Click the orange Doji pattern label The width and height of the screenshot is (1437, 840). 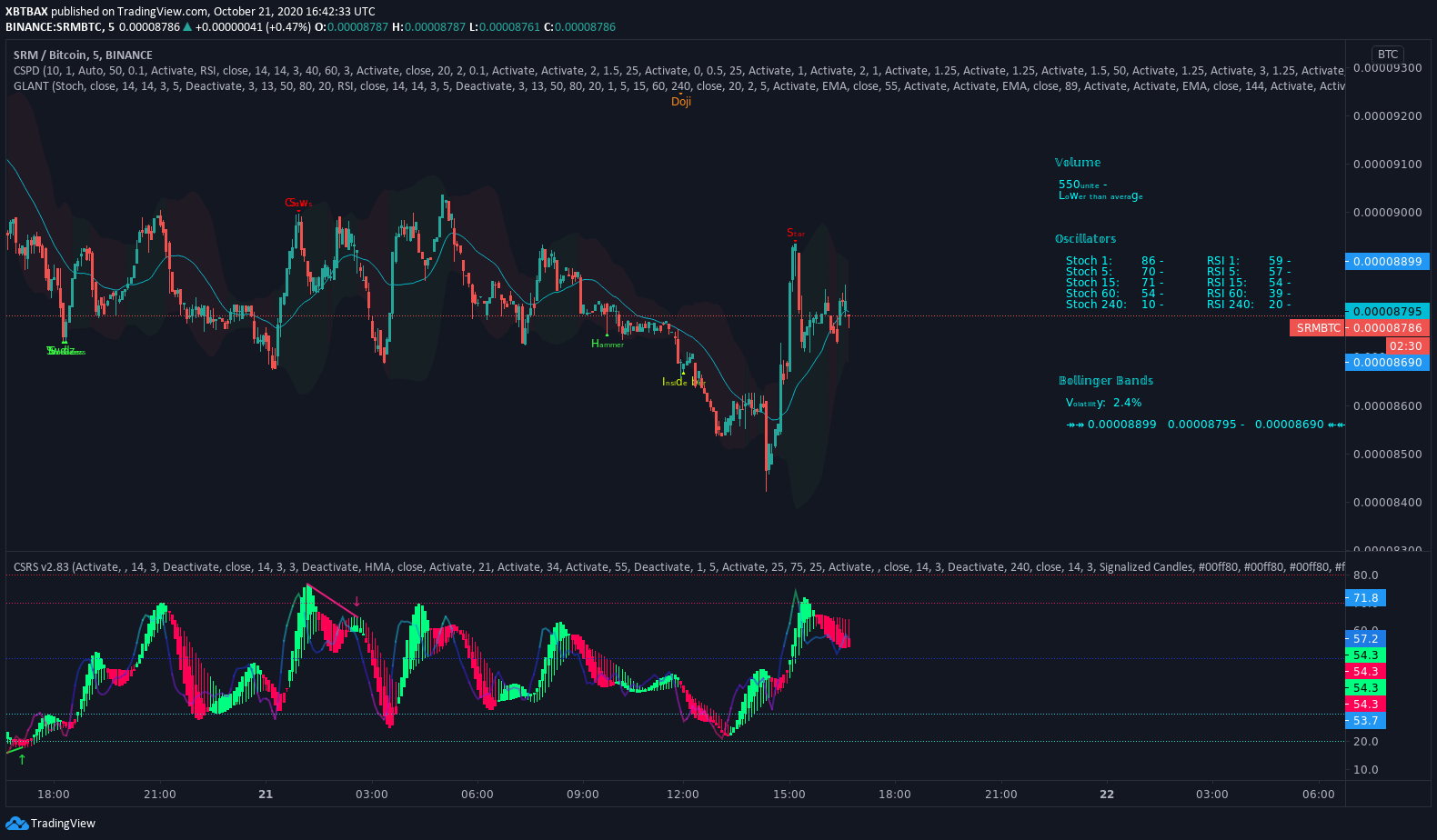click(681, 102)
